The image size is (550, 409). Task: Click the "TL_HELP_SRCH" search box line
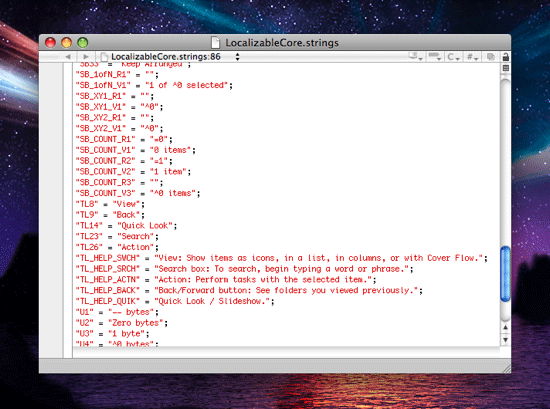pyautogui.click(x=244, y=269)
